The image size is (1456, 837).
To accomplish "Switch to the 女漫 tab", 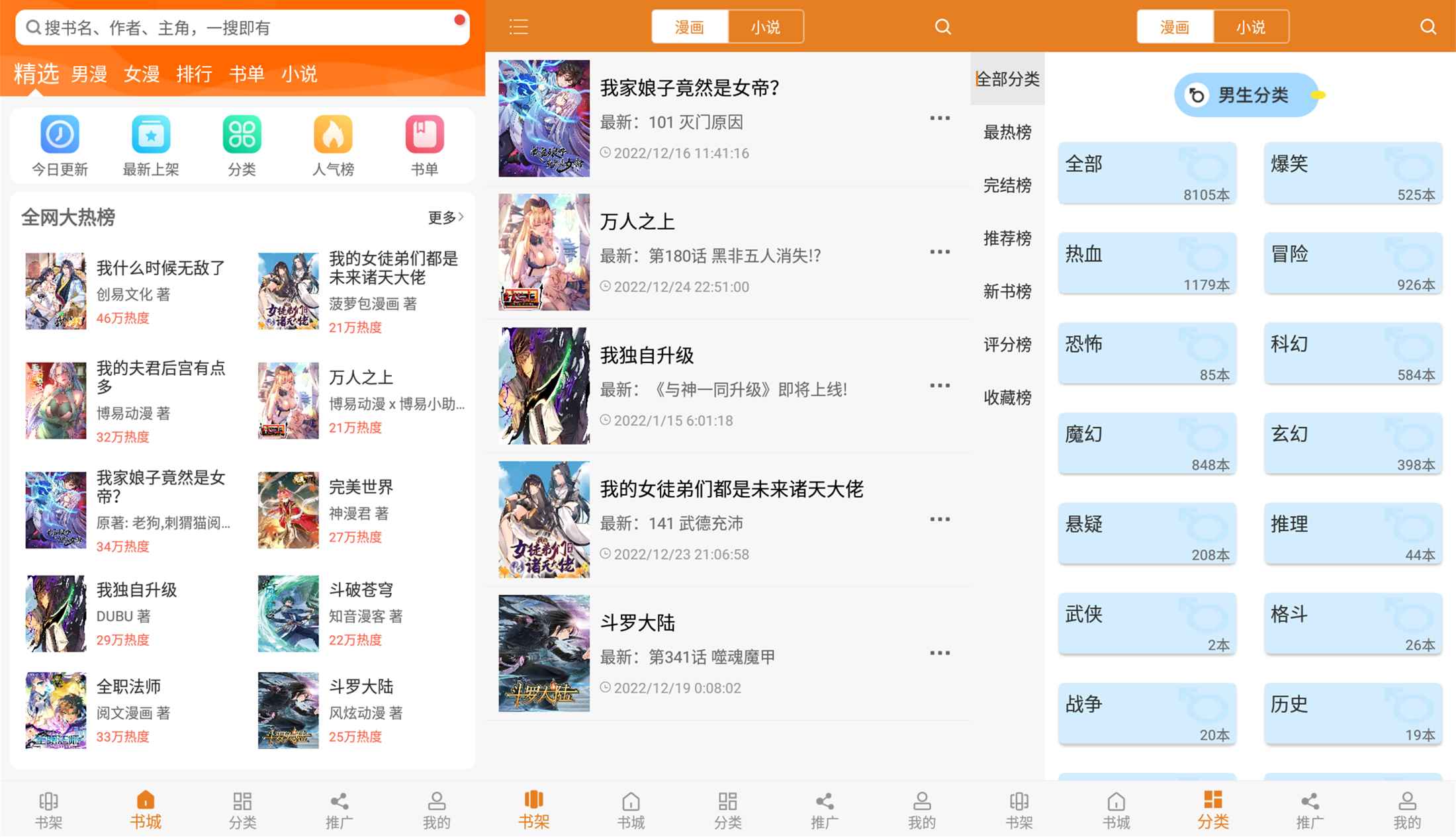I will coord(142,74).
